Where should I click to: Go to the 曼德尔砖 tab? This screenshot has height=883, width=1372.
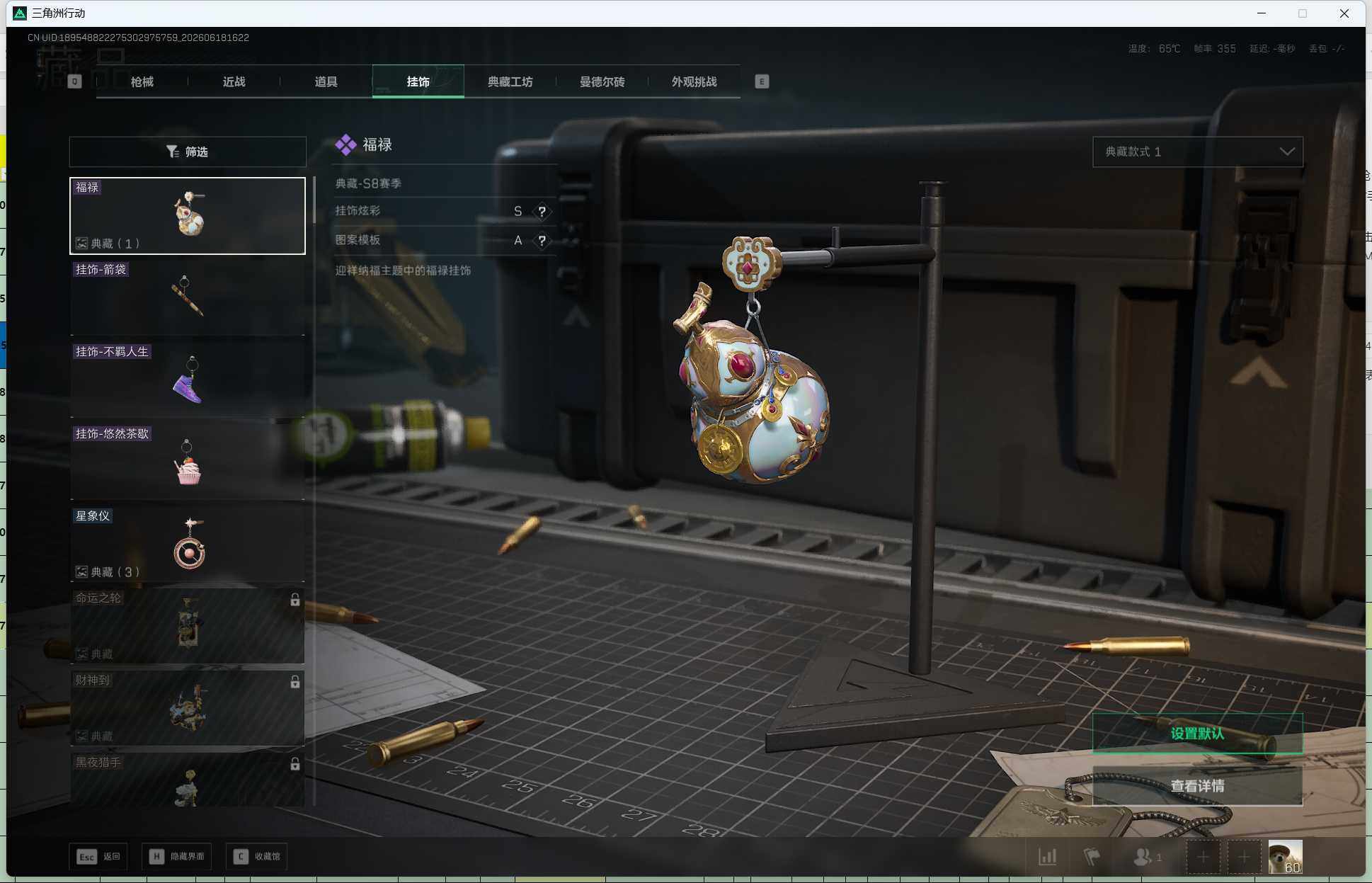[602, 81]
